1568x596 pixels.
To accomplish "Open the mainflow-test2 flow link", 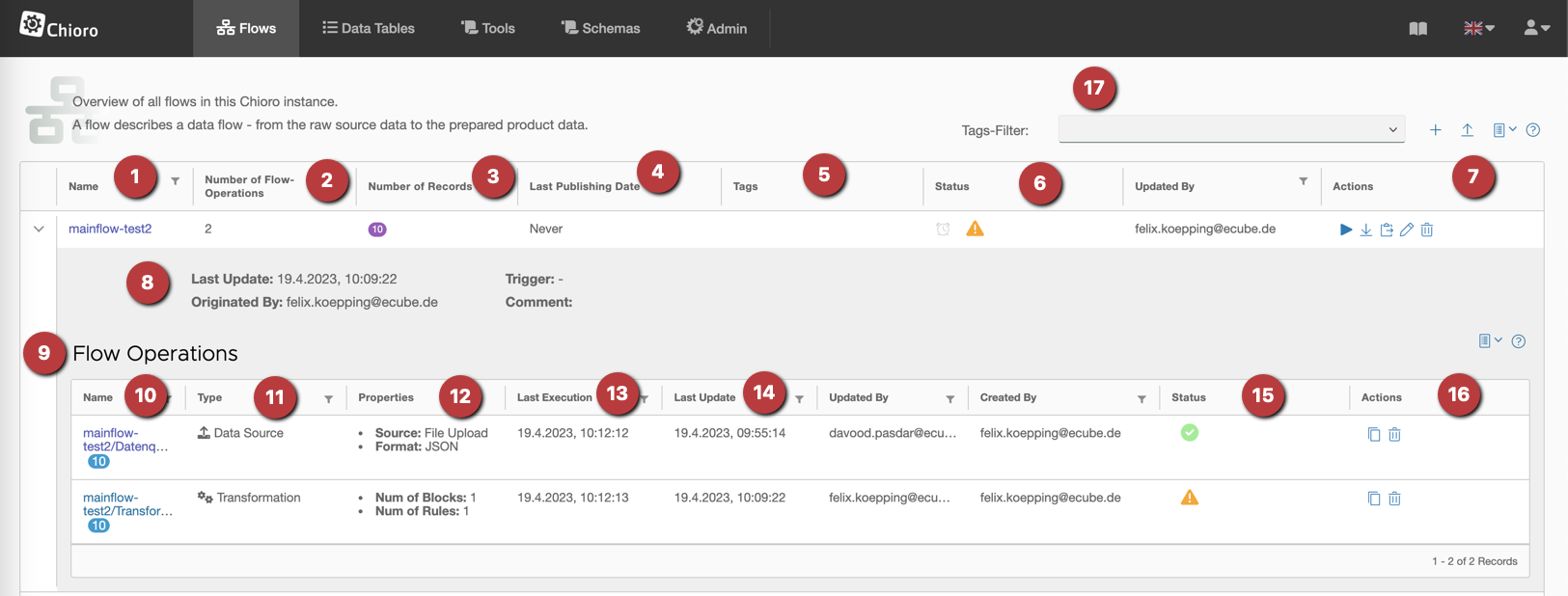I will pos(110,229).
